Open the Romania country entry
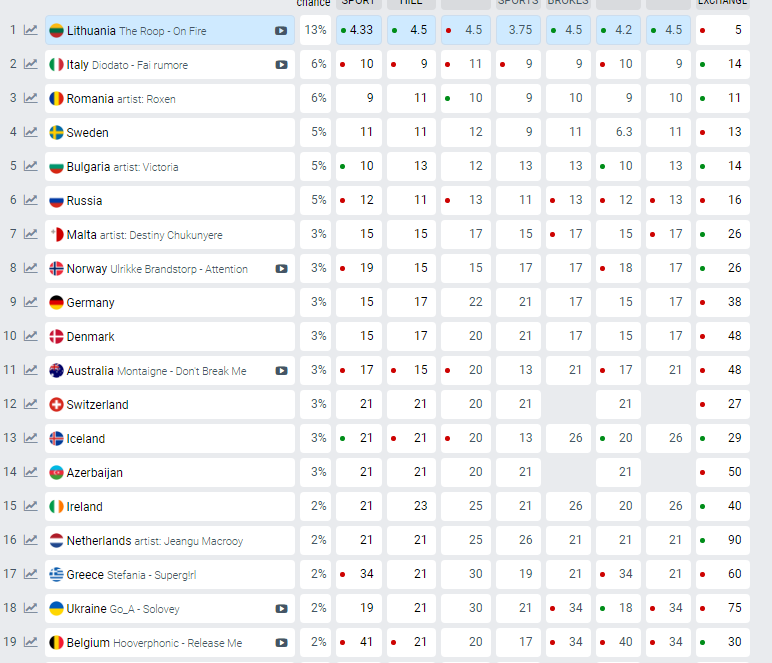The width and height of the screenshot is (772, 663). (x=91, y=98)
